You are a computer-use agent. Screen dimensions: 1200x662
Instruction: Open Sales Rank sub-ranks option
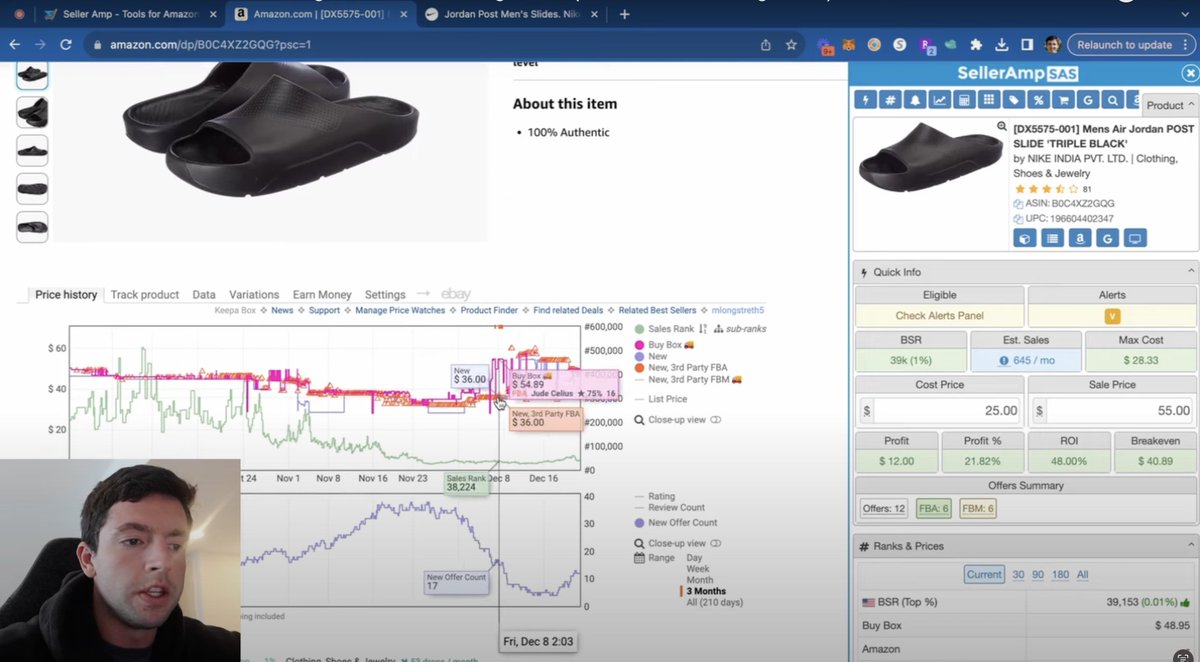pyautogui.click(x=738, y=329)
